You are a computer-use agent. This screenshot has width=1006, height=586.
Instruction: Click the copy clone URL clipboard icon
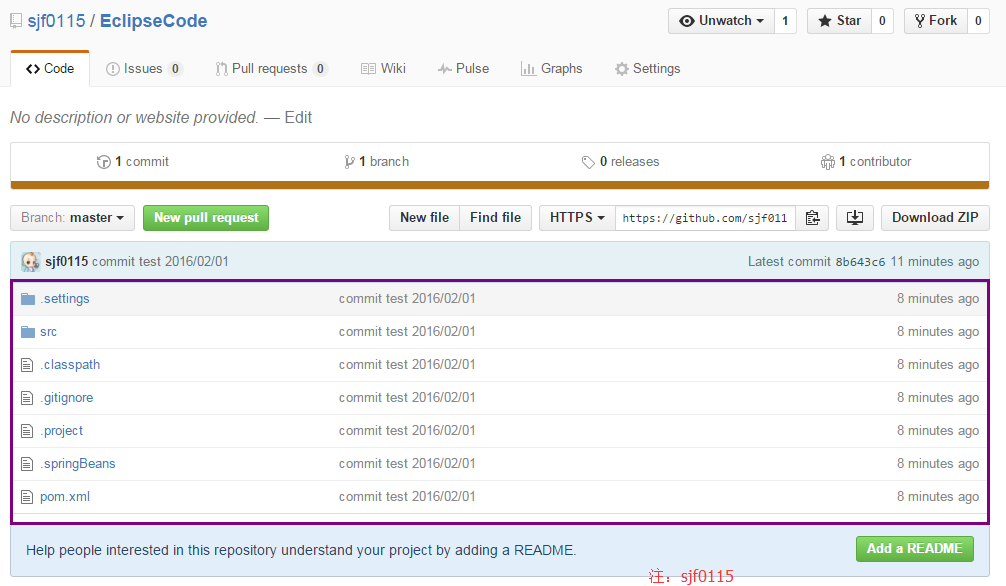(812, 218)
